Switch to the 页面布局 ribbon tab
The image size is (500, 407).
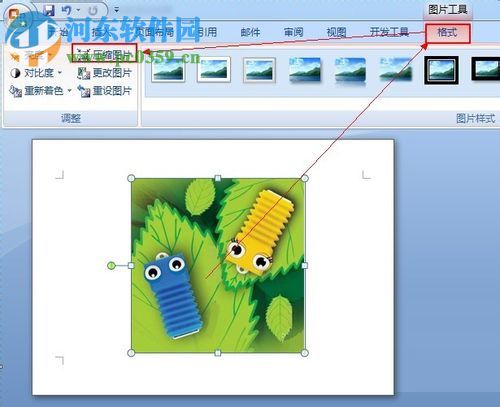click(155, 32)
